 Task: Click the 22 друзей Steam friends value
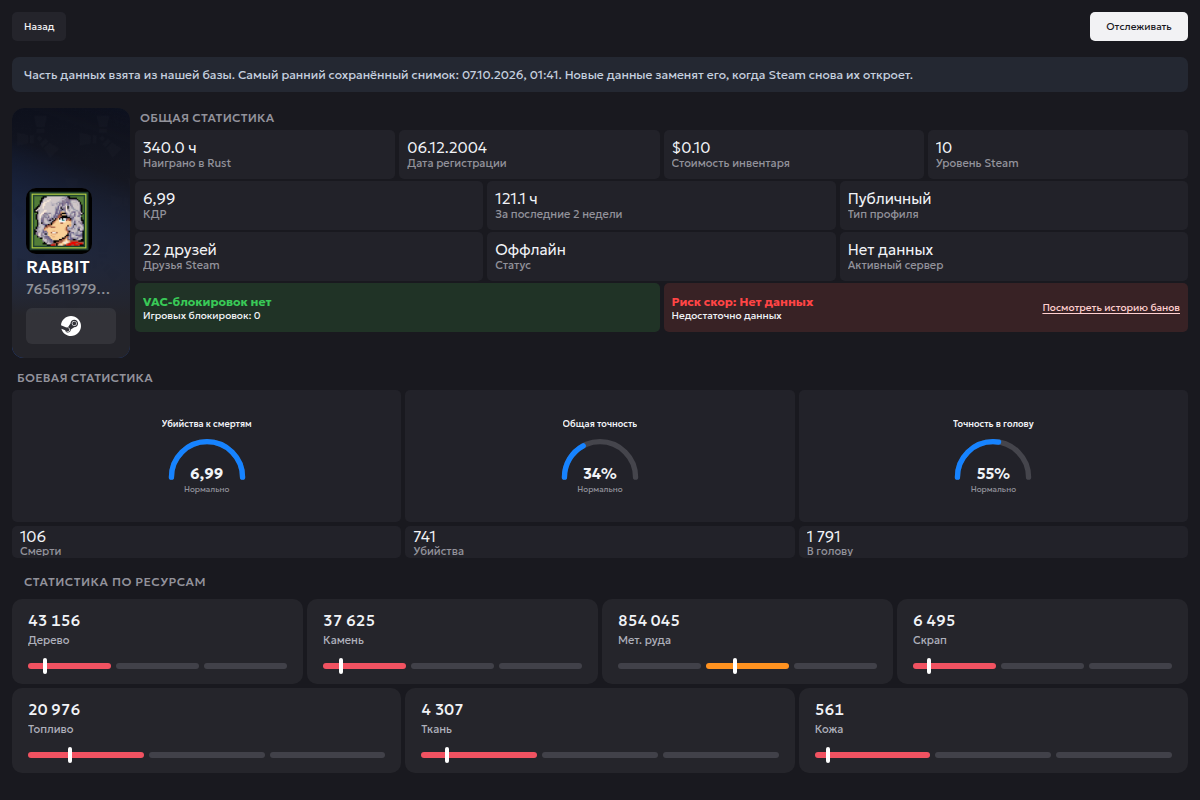180,250
